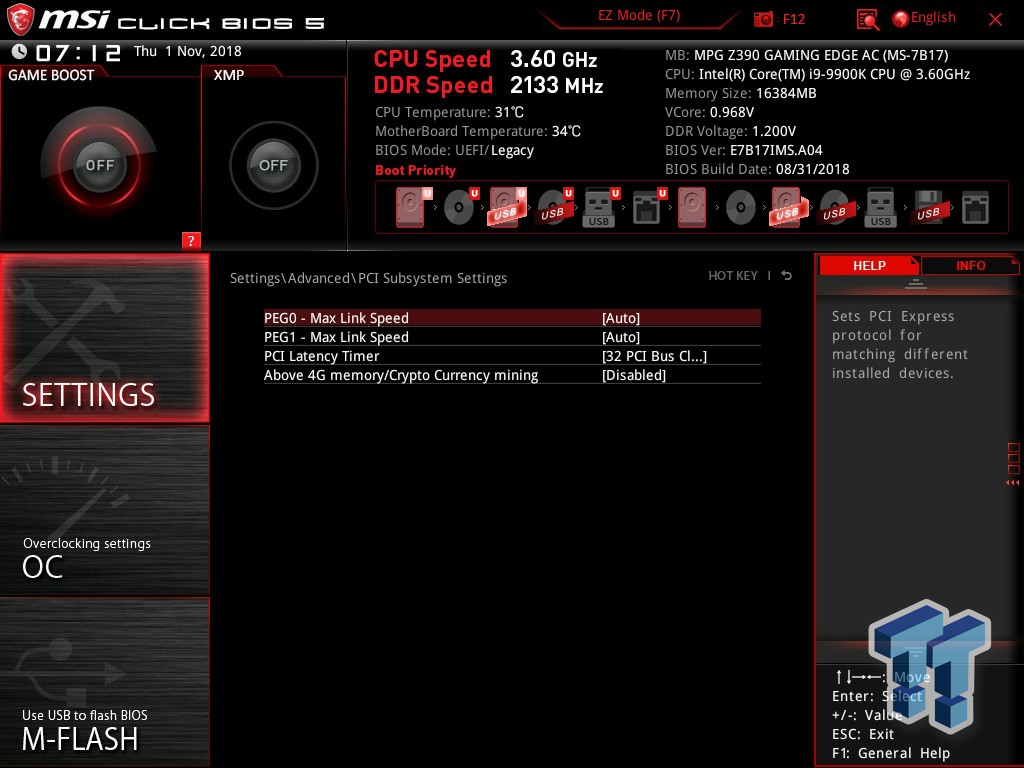Select the UEFI CD/DVD boot device icon

tap(460, 207)
